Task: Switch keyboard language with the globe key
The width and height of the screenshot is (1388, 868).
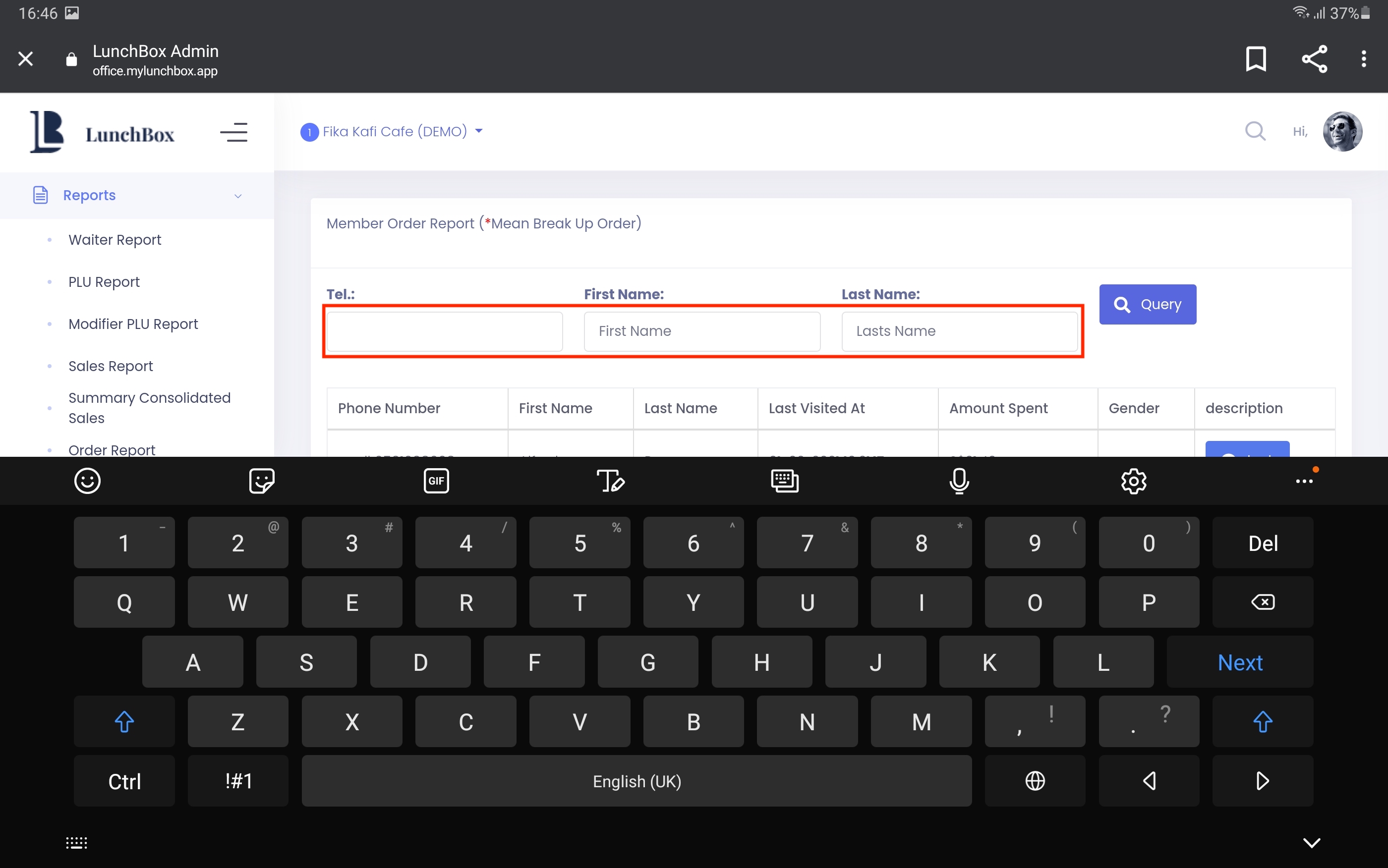Action: (1035, 781)
